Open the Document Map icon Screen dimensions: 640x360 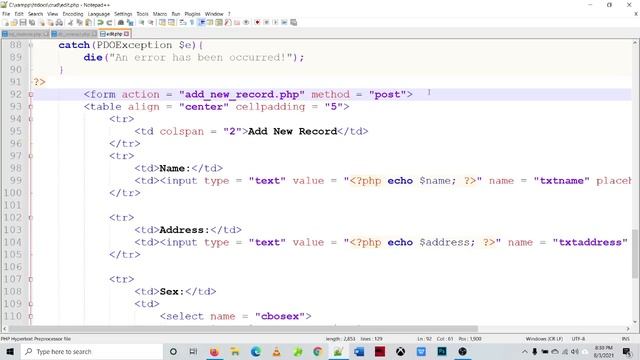click(219, 22)
